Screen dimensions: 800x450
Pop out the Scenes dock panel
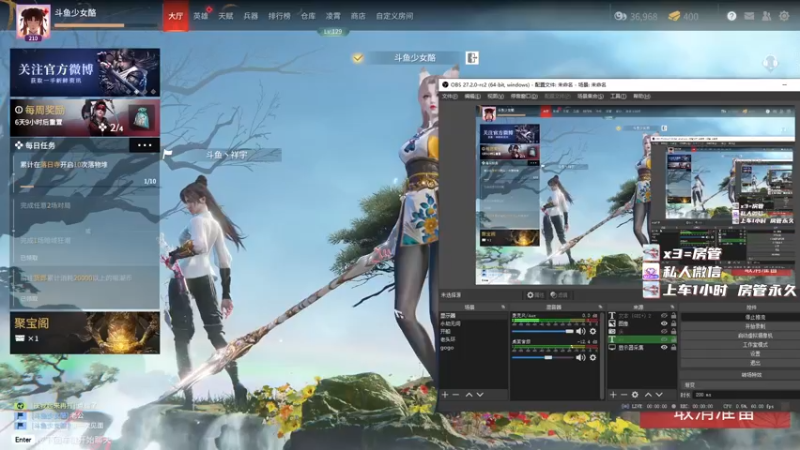click(503, 307)
